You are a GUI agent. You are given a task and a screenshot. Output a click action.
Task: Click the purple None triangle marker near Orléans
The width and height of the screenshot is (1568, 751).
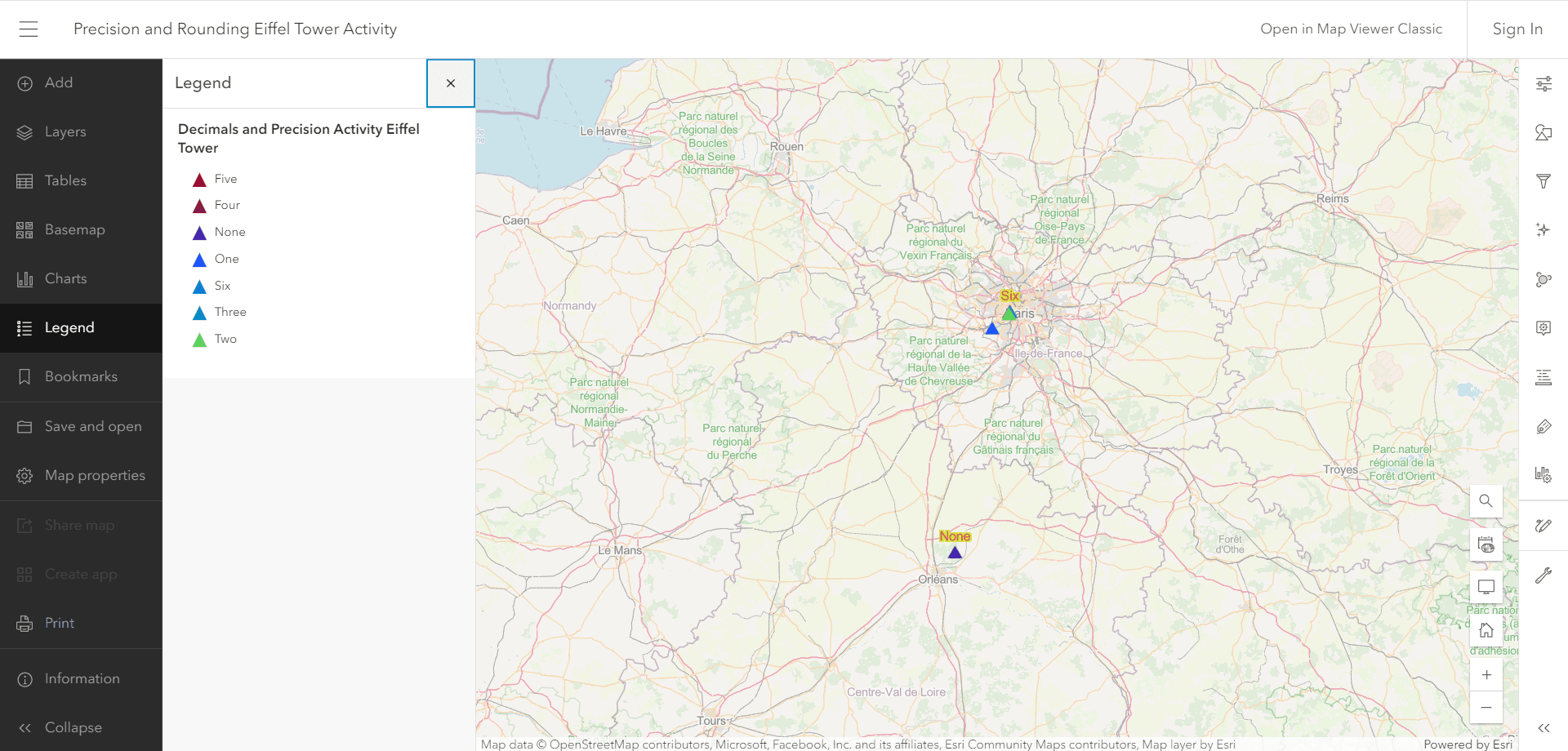(x=955, y=553)
